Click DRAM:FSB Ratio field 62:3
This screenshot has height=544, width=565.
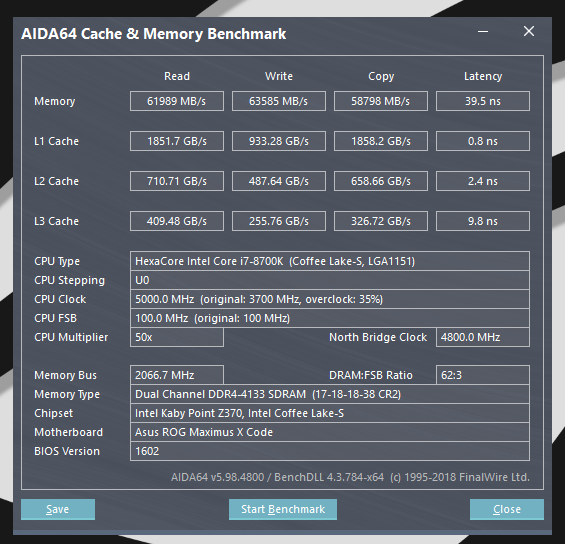(483, 375)
